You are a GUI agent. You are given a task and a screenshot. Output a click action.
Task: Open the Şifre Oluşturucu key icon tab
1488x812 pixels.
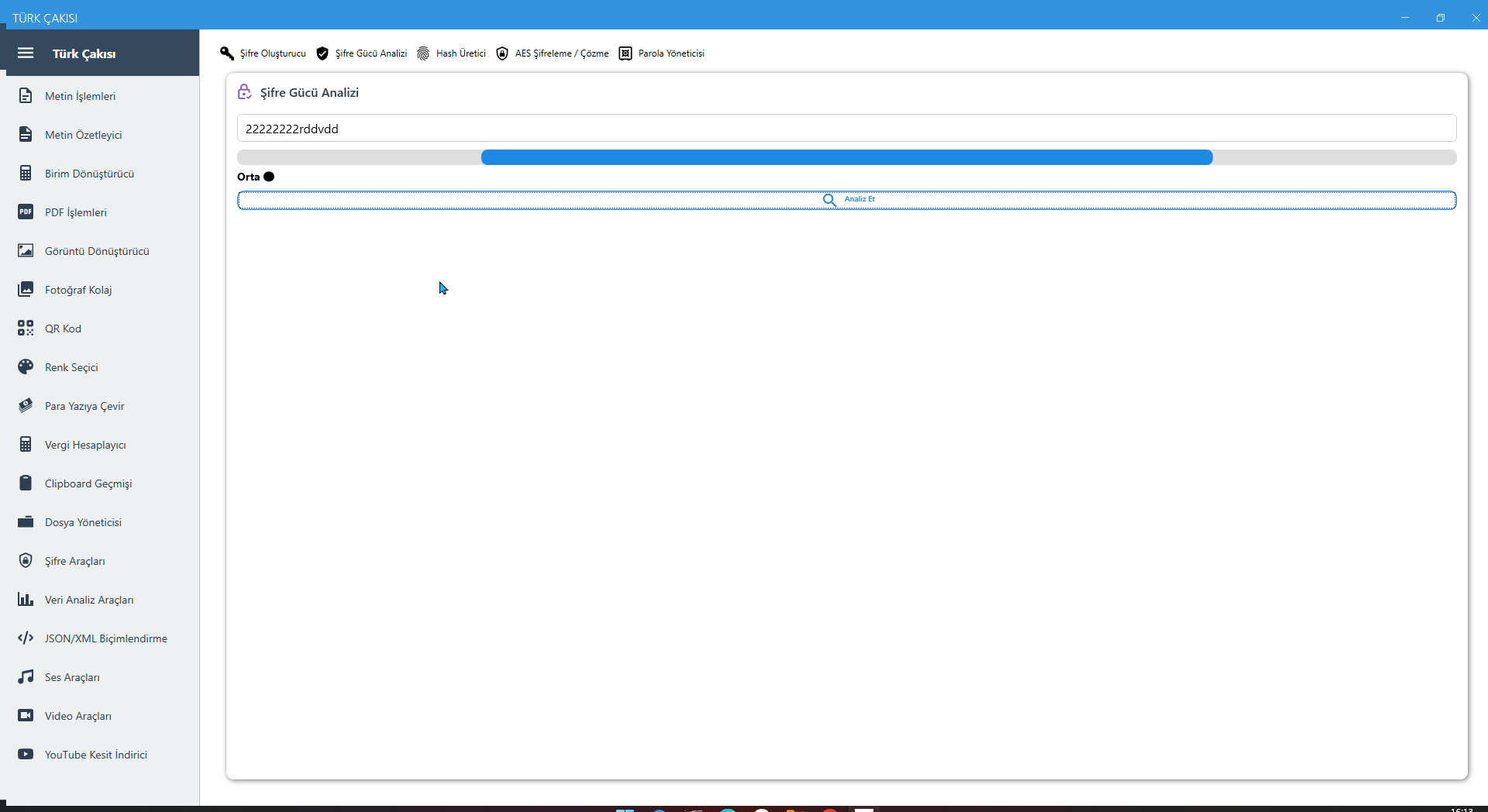coord(227,53)
